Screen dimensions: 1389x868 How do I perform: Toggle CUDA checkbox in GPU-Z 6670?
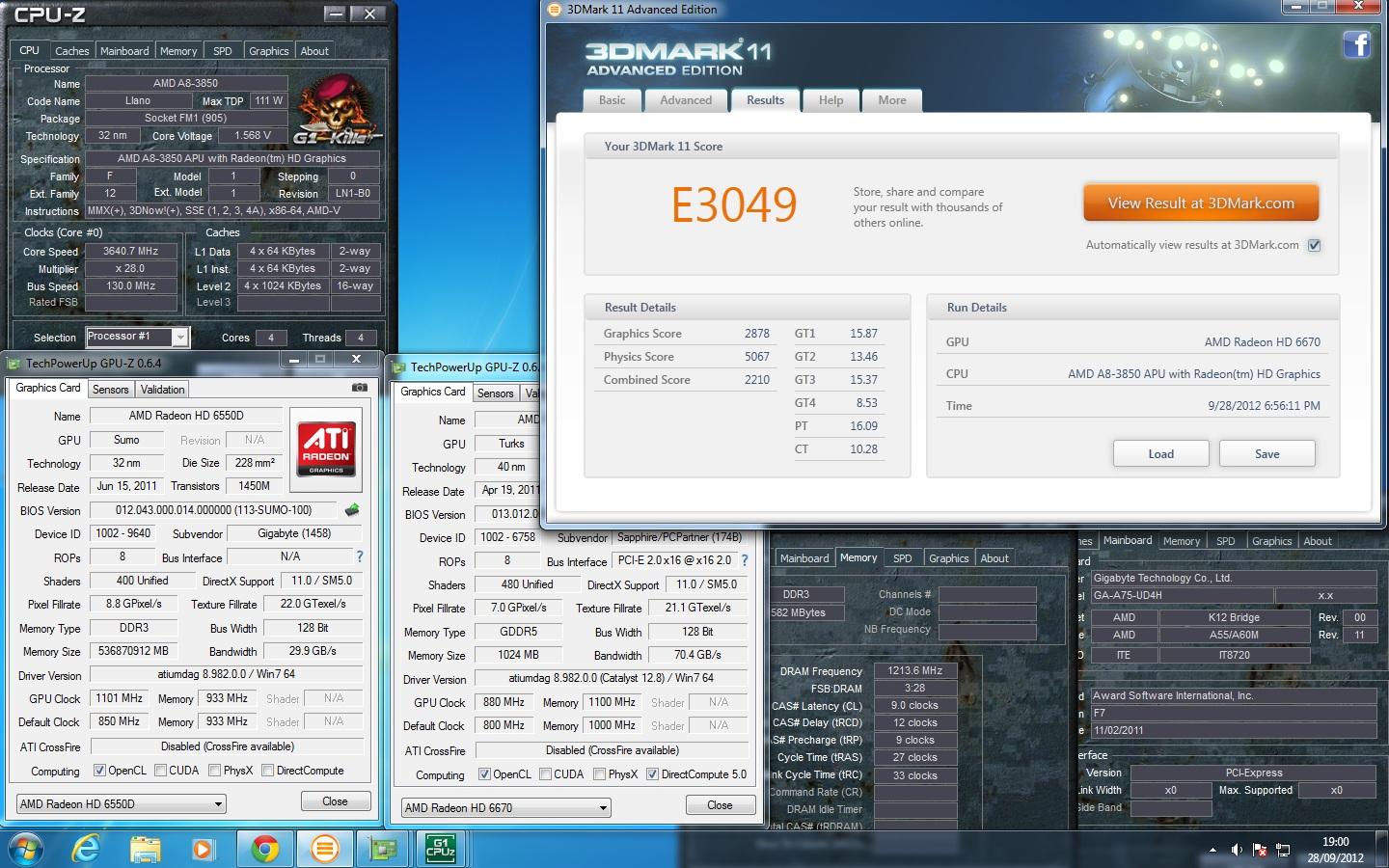click(545, 774)
